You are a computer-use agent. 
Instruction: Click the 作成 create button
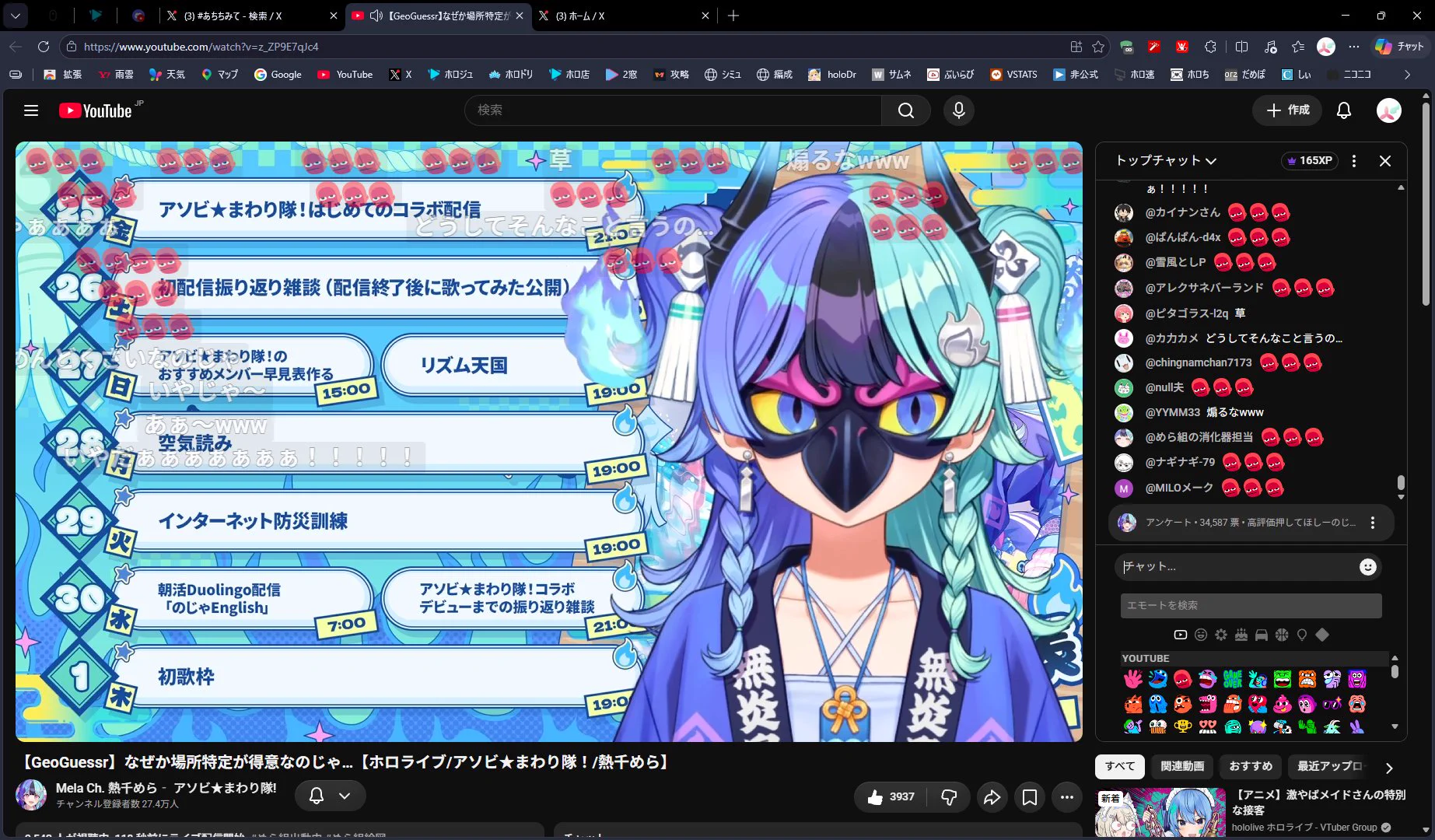1288,110
